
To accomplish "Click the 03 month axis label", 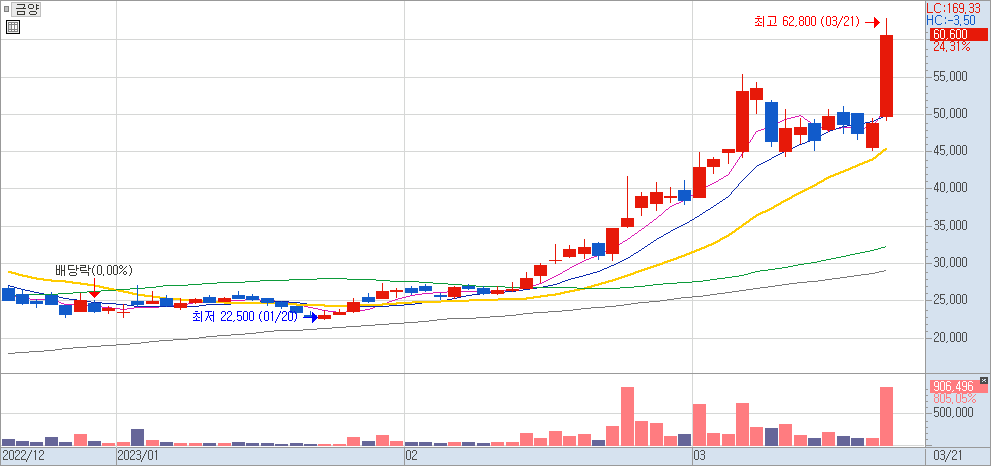I will pos(700,455).
